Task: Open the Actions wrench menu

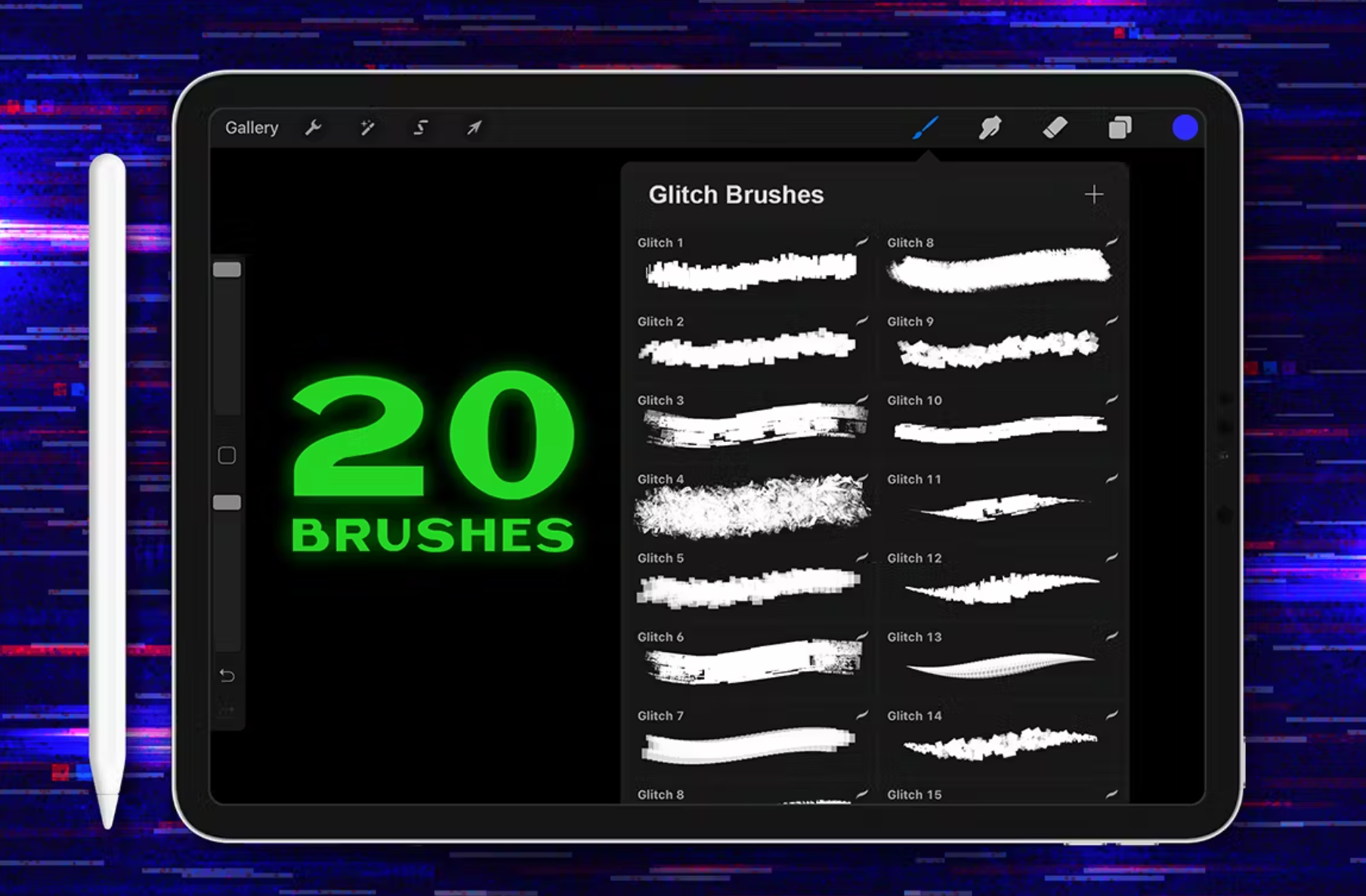Action: [313, 128]
